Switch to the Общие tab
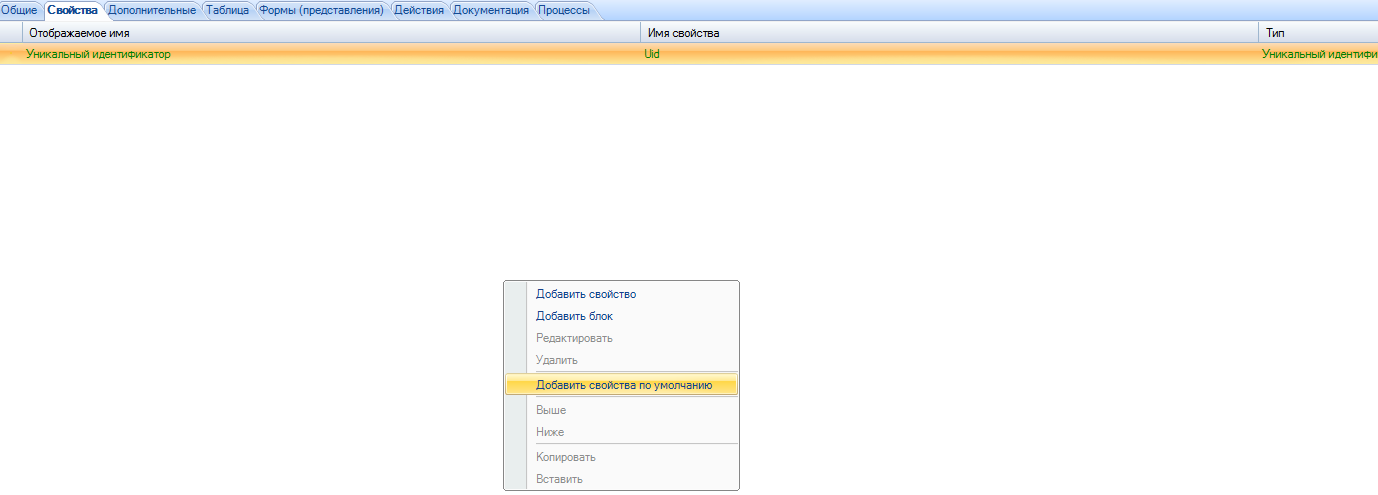Image resolution: width=1378 pixels, height=495 pixels. [19, 10]
